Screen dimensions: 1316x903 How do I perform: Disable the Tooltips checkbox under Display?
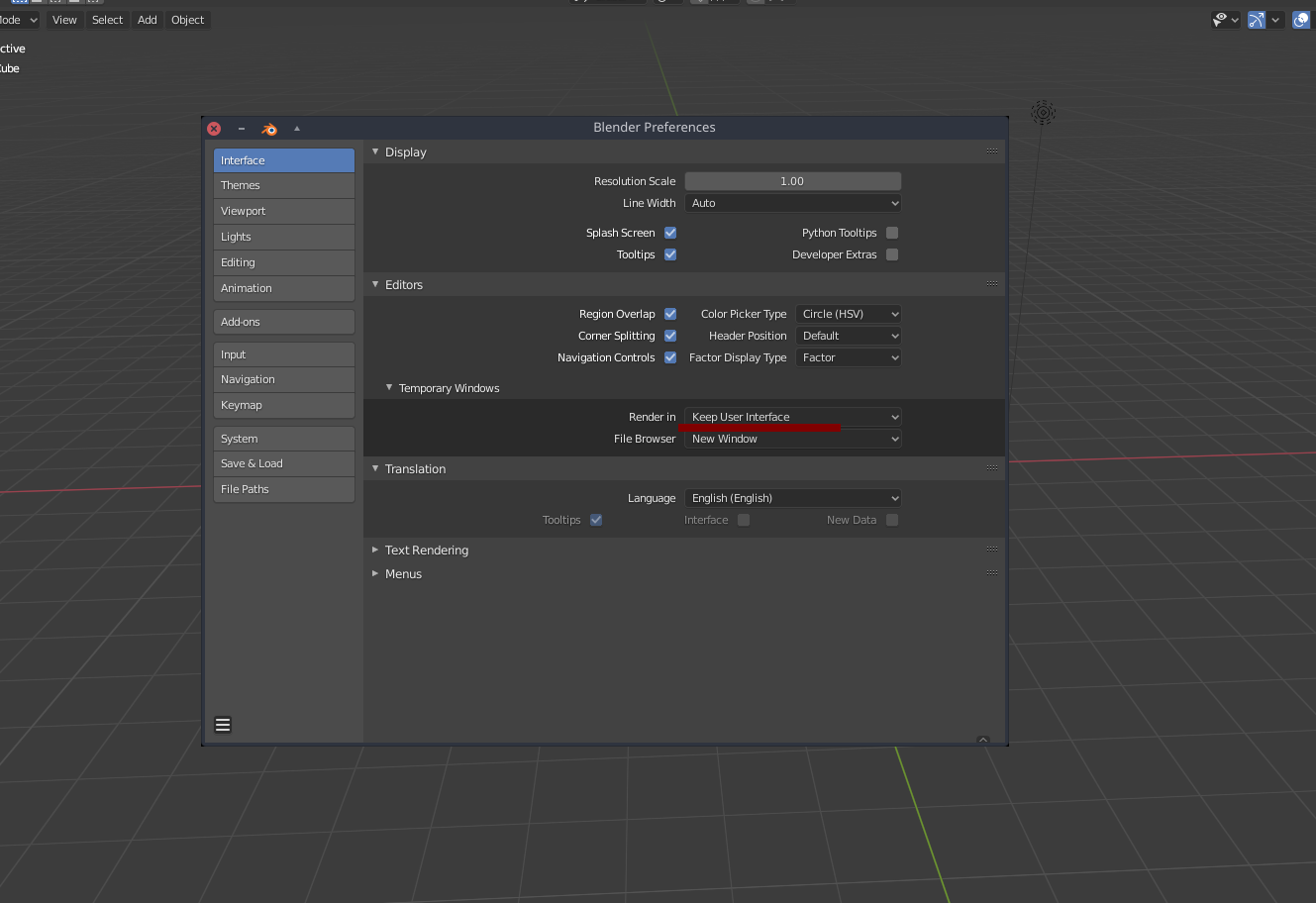pos(670,254)
